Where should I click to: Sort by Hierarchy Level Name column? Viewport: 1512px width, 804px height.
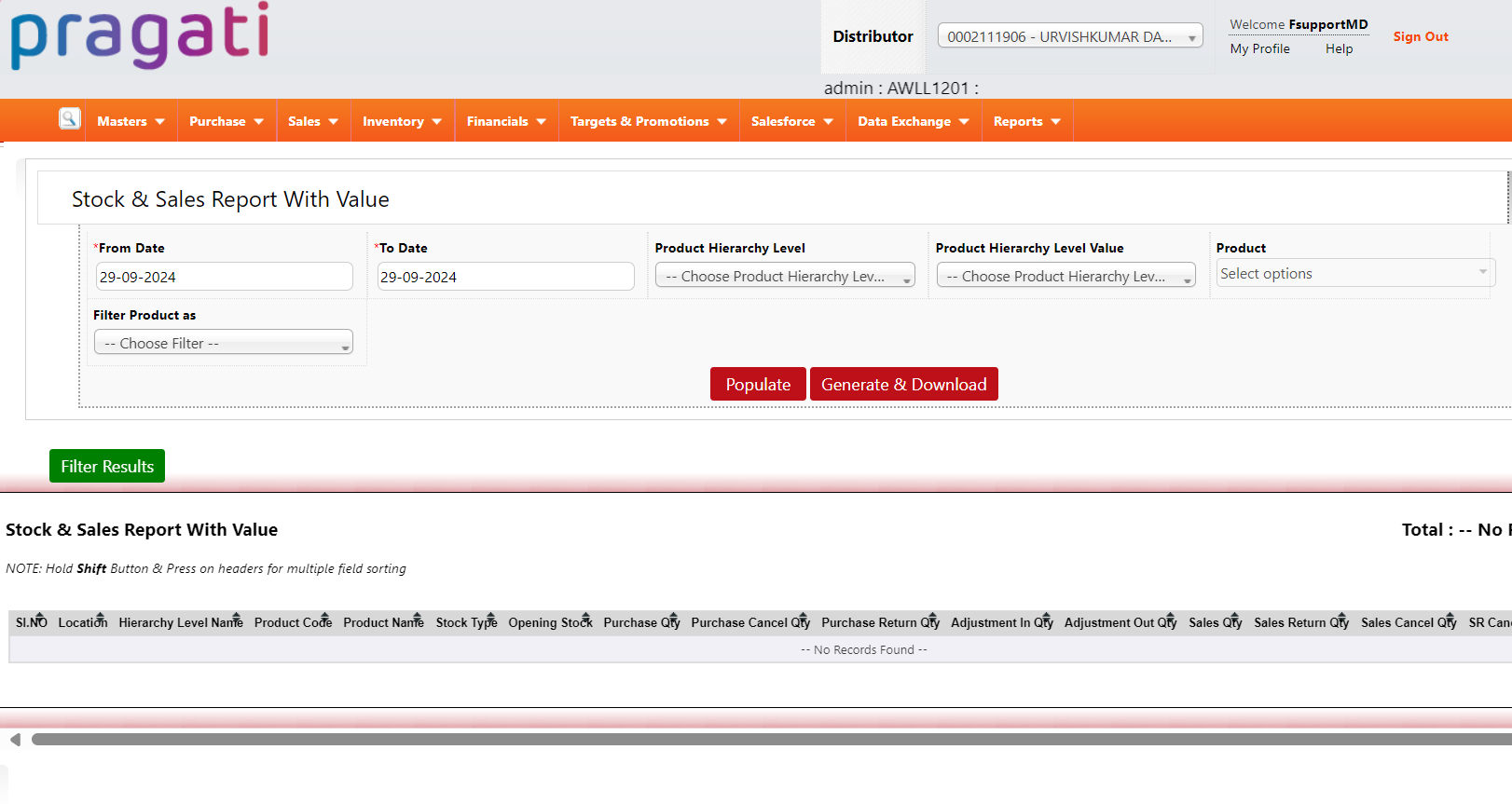coord(181,622)
